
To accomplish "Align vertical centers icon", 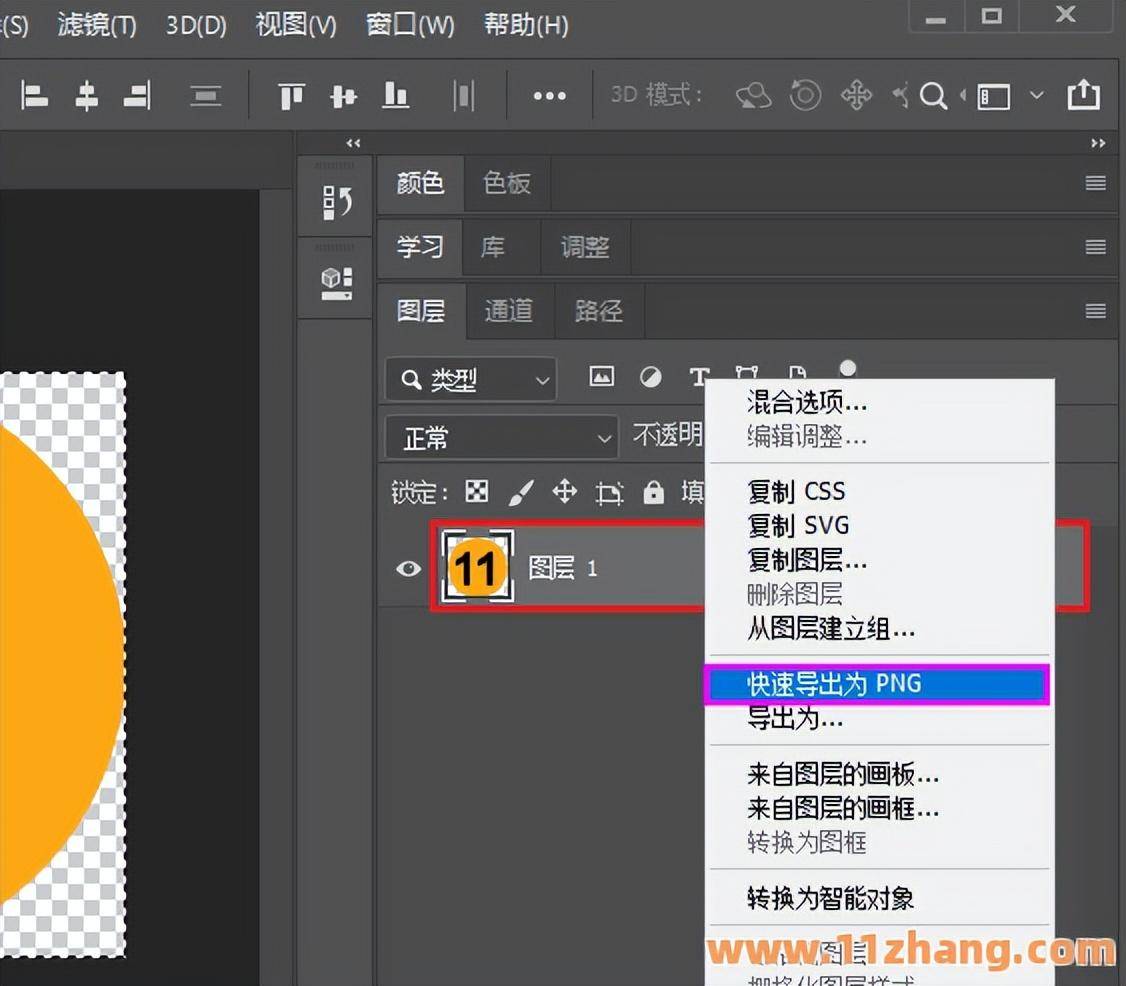I will [343, 96].
